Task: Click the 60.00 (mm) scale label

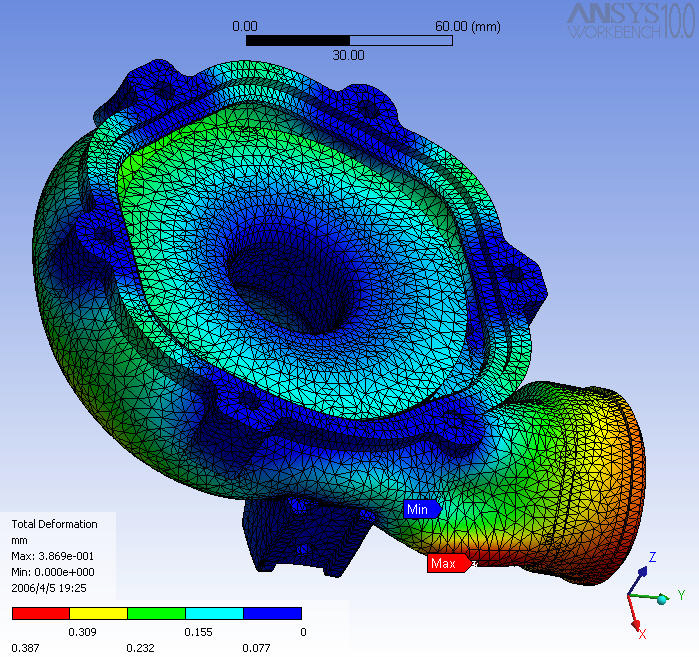Action: point(468,26)
